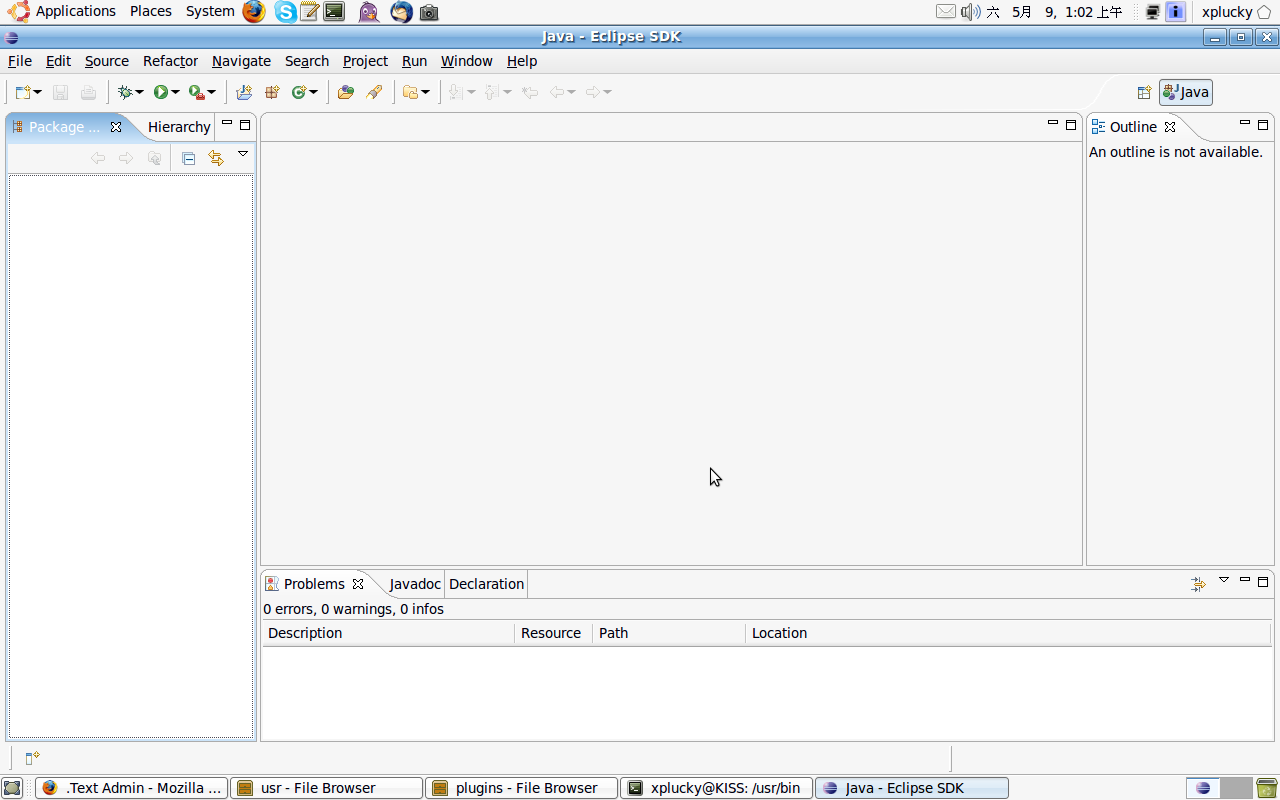
Task: Click the Last Edit Location icon
Action: click(x=530, y=92)
